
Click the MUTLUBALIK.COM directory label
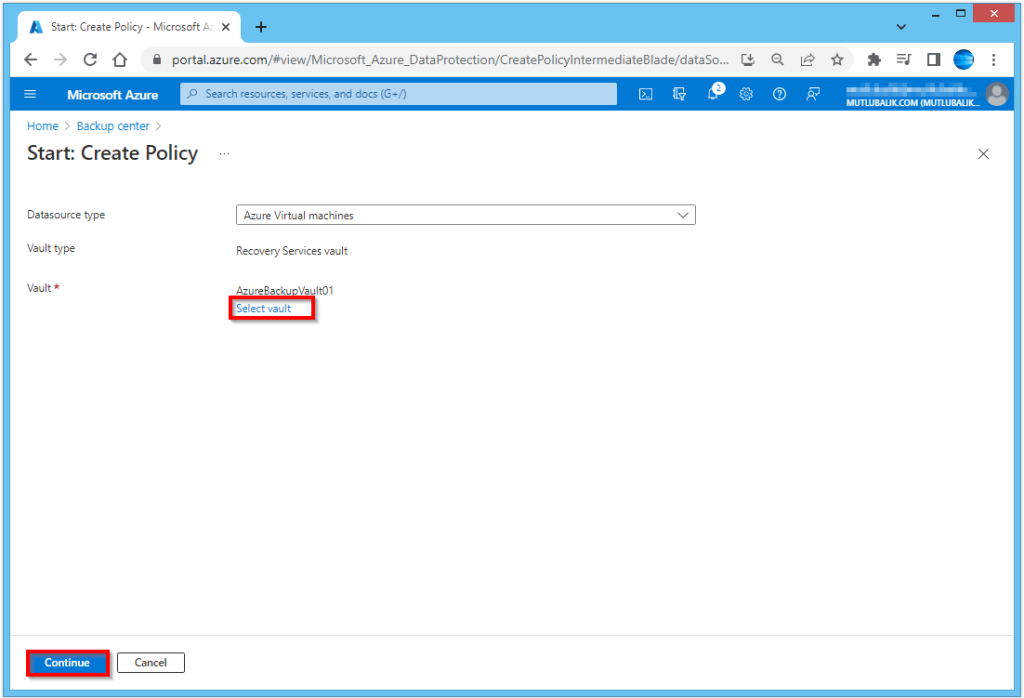tap(912, 103)
